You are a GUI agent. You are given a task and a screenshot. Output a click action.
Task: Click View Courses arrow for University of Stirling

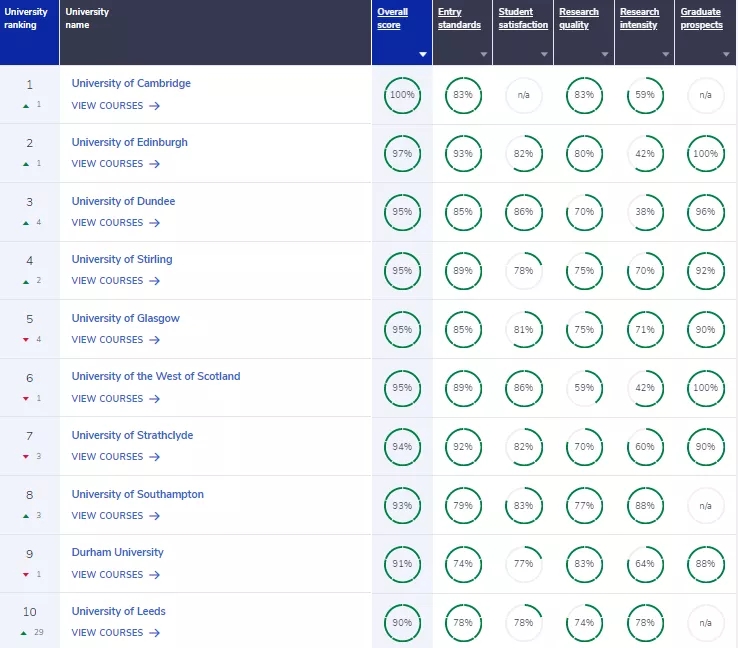(154, 281)
